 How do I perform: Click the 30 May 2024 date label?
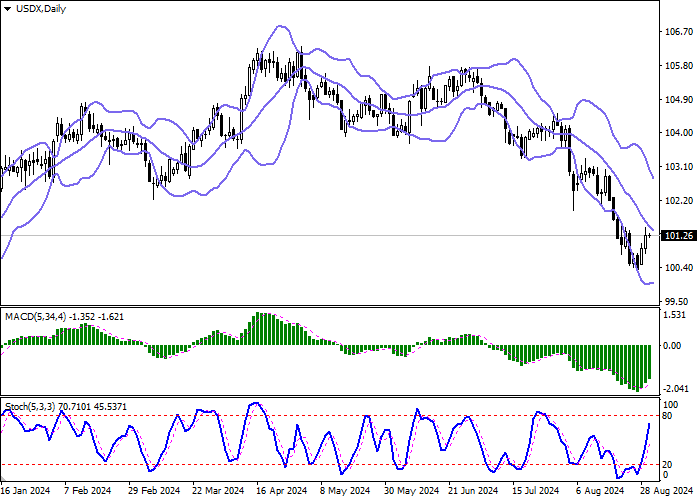[x=411, y=491]
